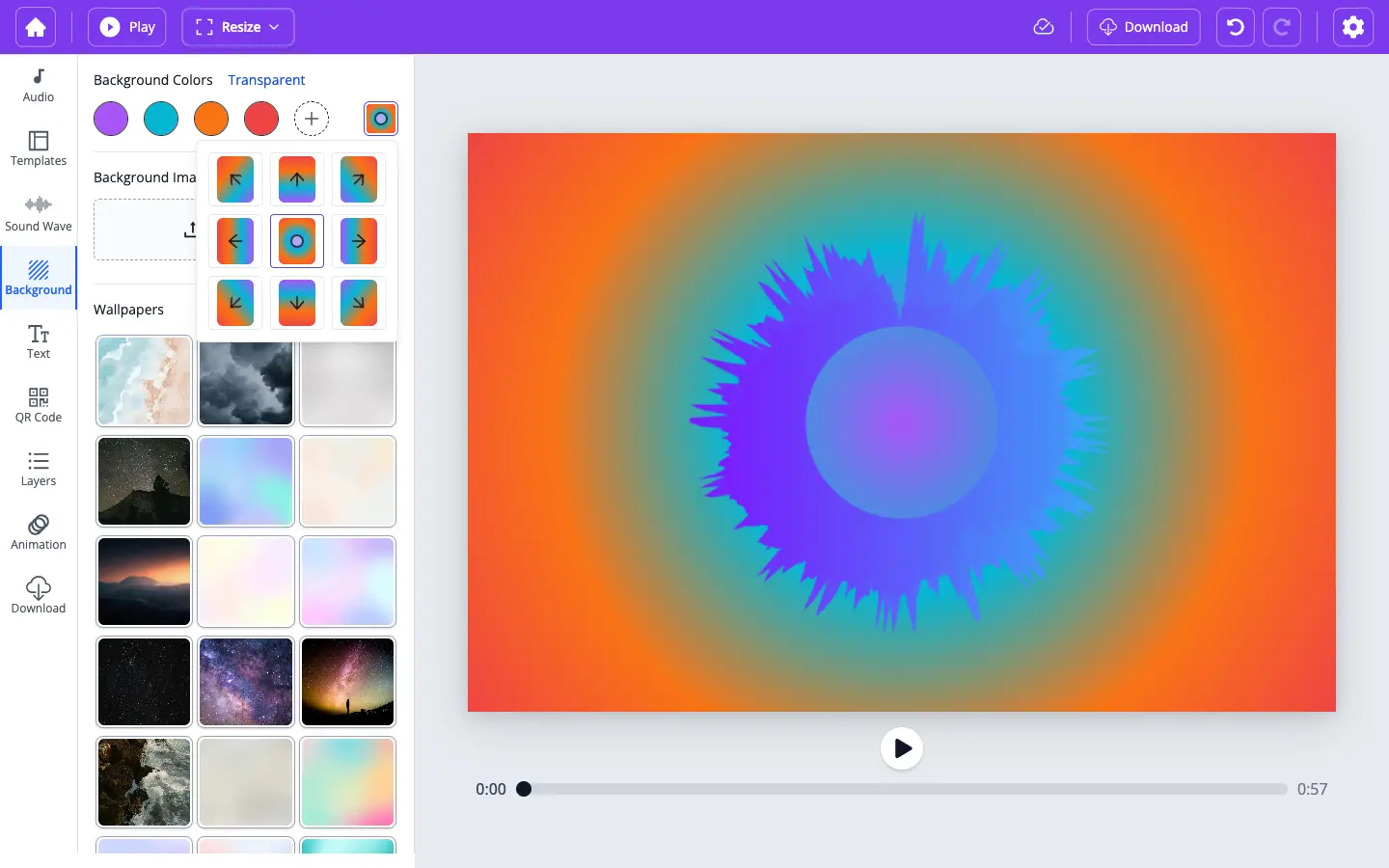Select the black starfield wallpaper
The height and width of the screenshot is (868, 1389).
(145, 682)
